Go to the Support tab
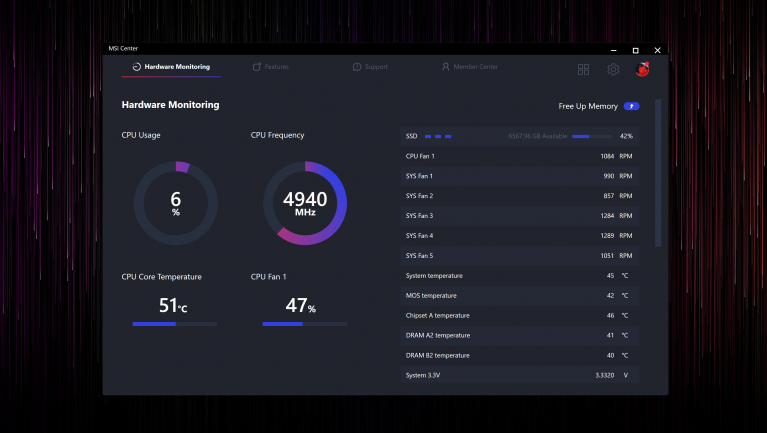767x433 pixels. tap(370, 67)
